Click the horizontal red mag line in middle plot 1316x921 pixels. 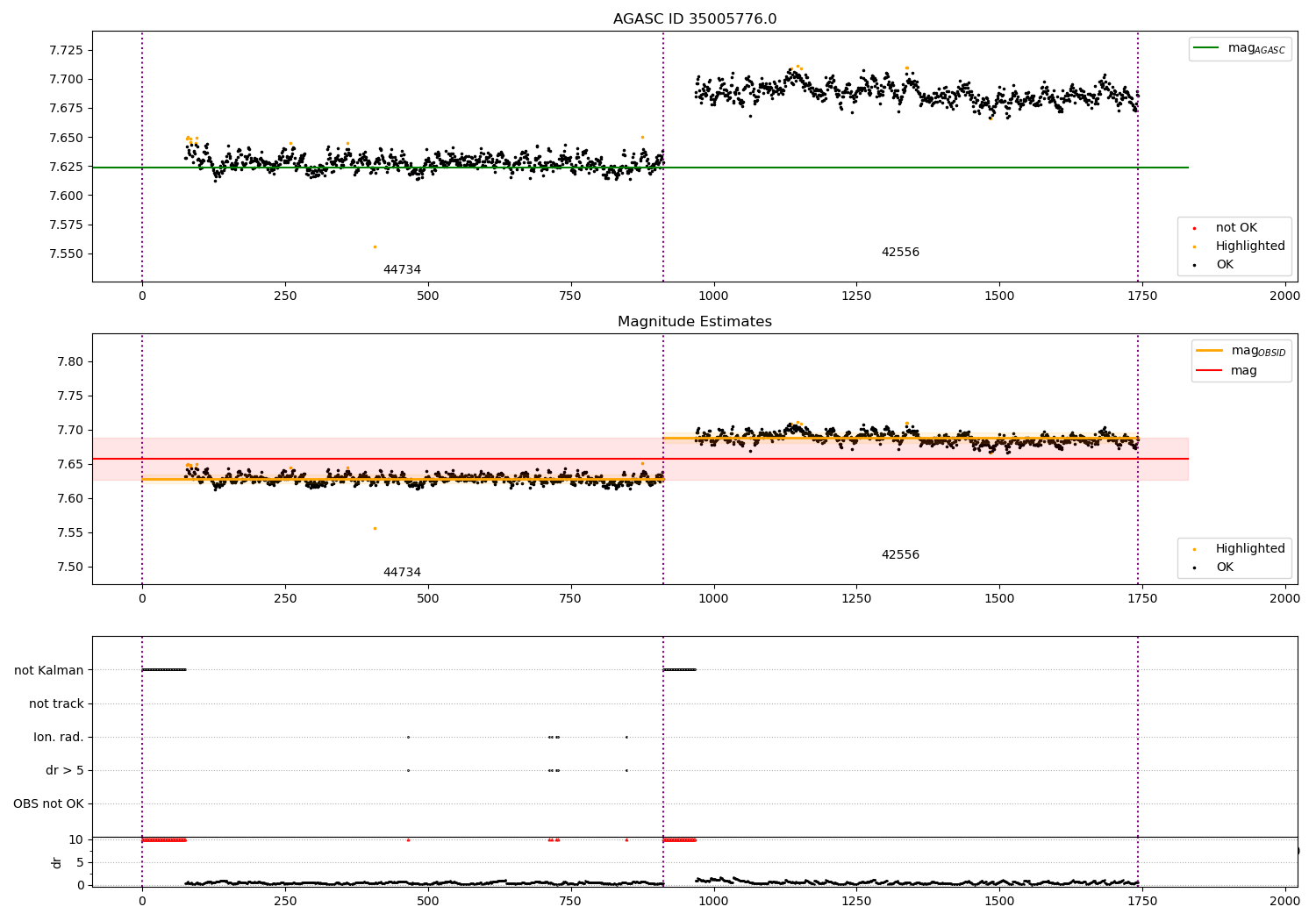pyautogui.click(x=640, y=459)
